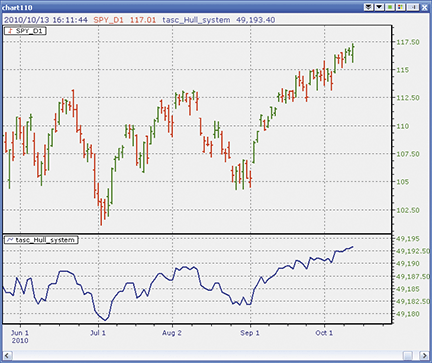
Task: Click the timestamp 2010/10/13 16:11:44 in header
Action: pyautogui.click(x=46, y=20)
